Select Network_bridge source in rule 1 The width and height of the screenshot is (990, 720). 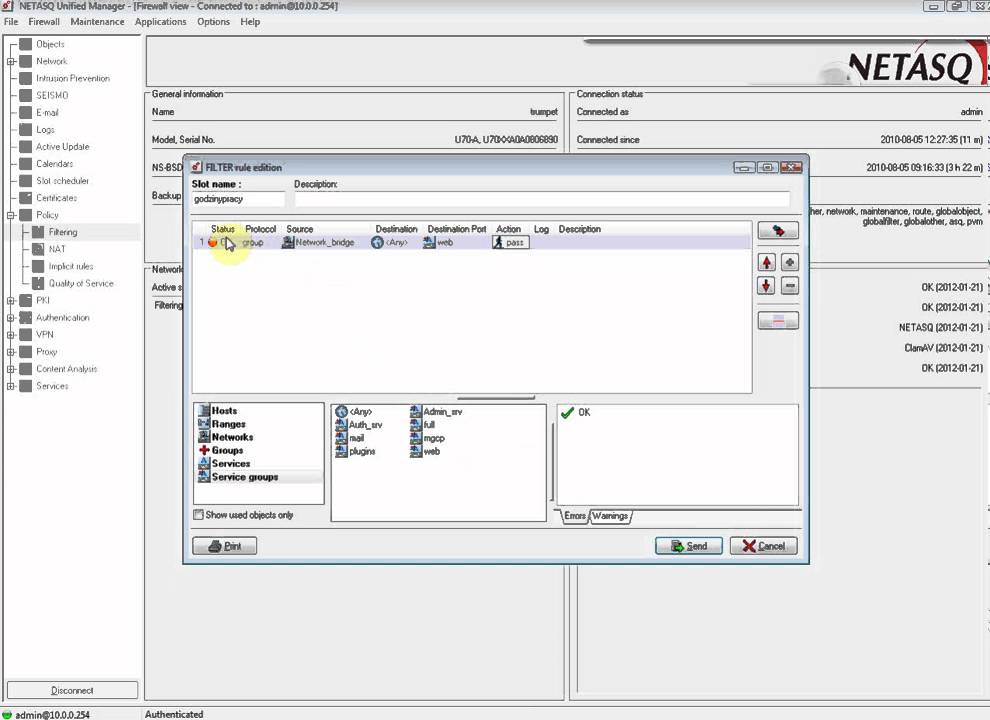tap(318, 243)
